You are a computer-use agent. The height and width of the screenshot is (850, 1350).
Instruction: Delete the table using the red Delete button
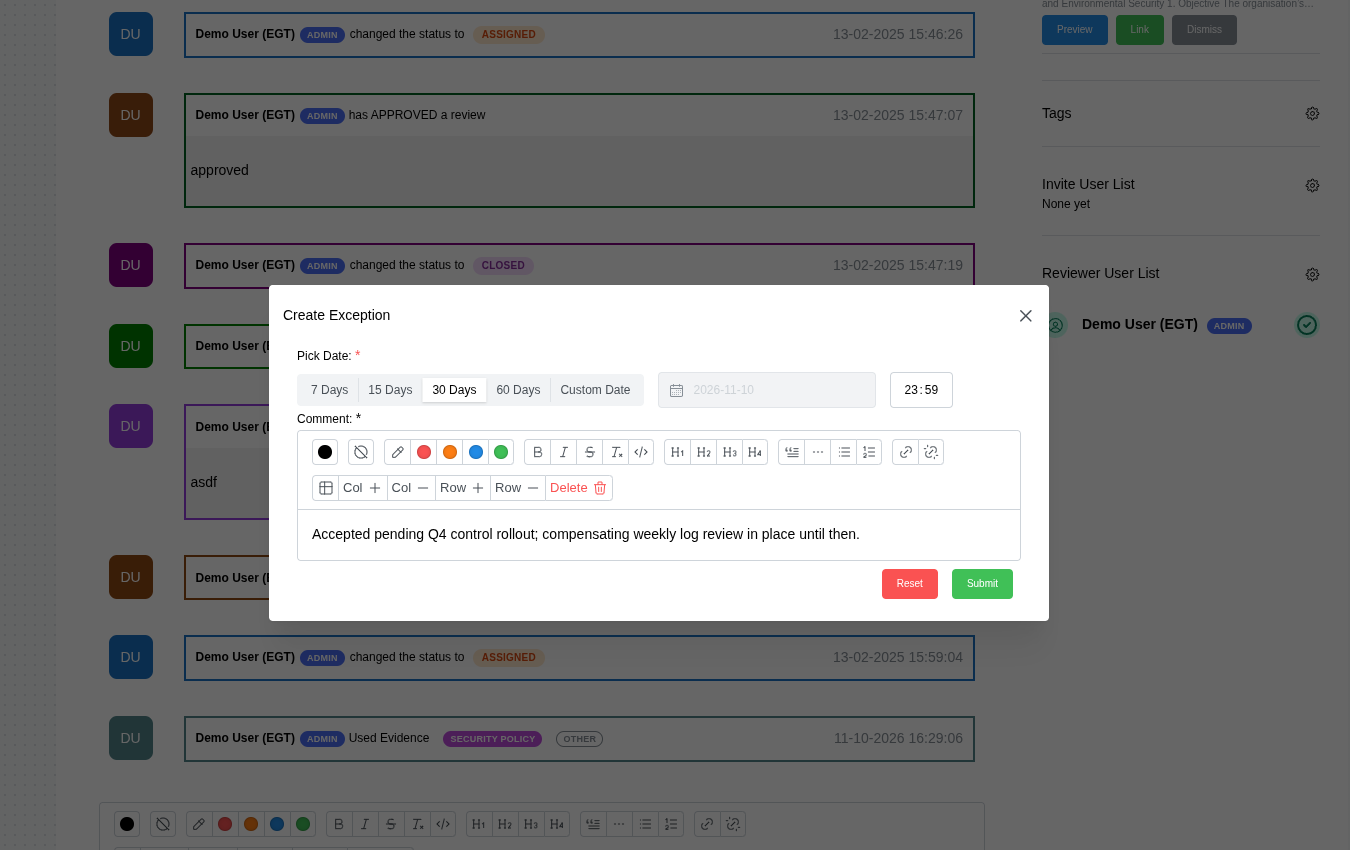pos(579,488)
